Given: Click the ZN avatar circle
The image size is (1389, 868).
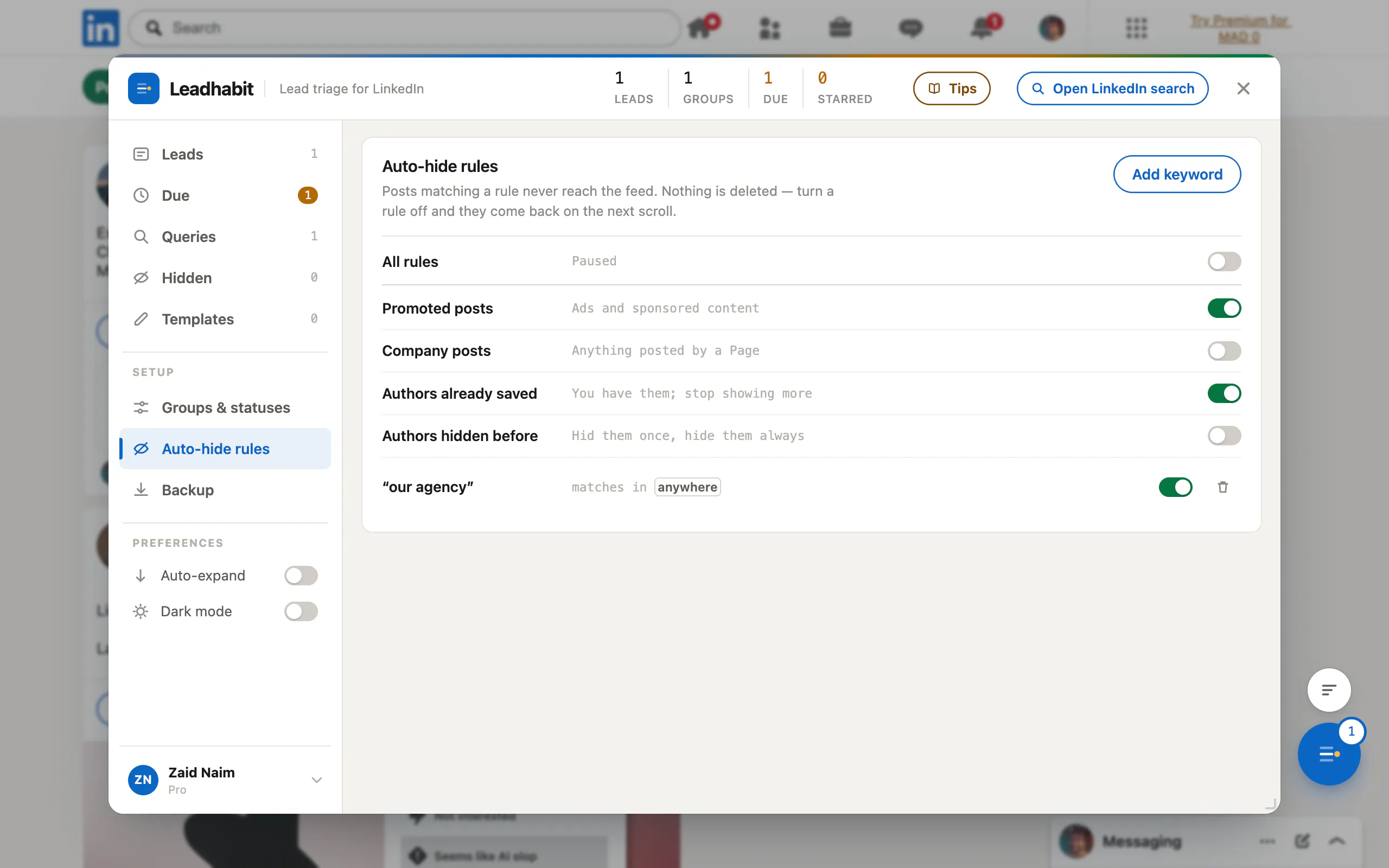Looking at the screenshot, I should point(143,780).
